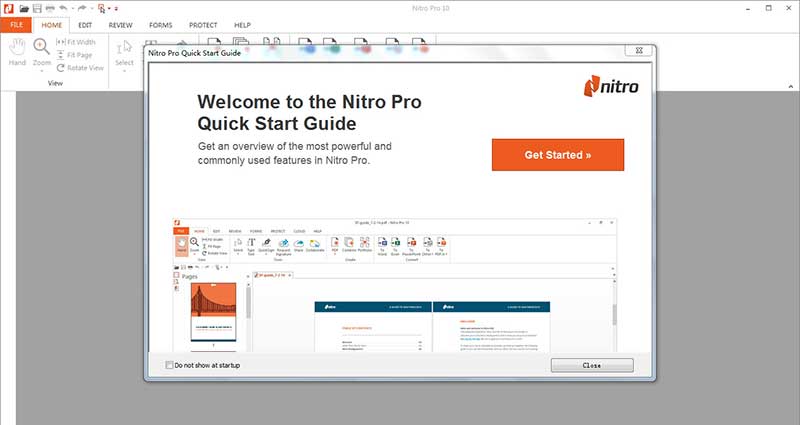Image resolution: width=800 pixels, height=425 pixels.
Task: Click the Nitro Pro application logo icon
Action: pyautogui.click(x=8, y=8)
